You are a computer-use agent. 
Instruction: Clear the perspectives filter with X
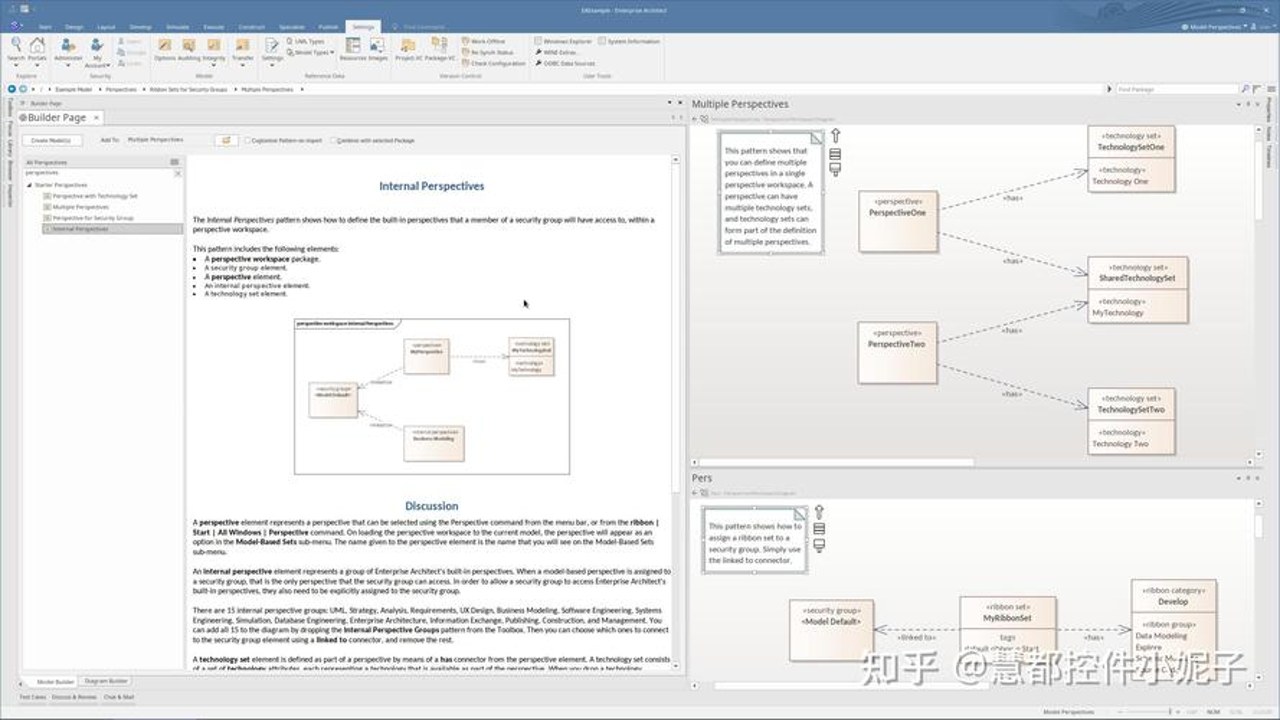tap(178, 173)
